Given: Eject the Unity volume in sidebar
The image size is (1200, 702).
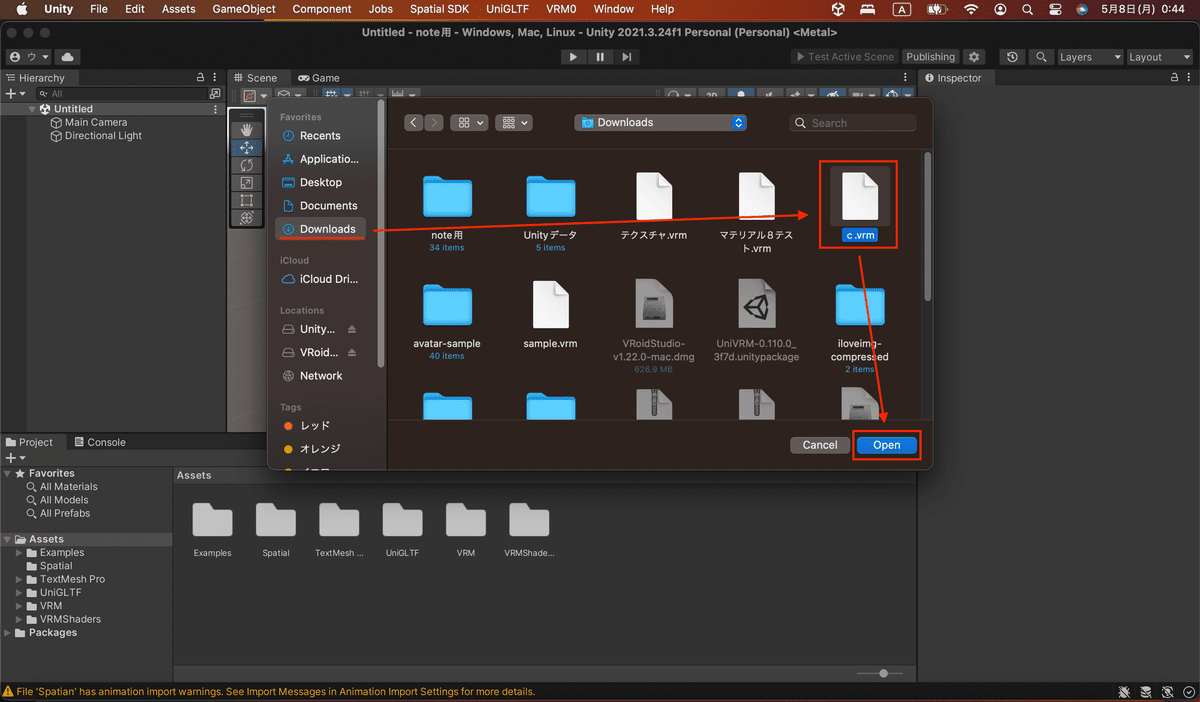Looking at the screenshot, I should 352,329.
